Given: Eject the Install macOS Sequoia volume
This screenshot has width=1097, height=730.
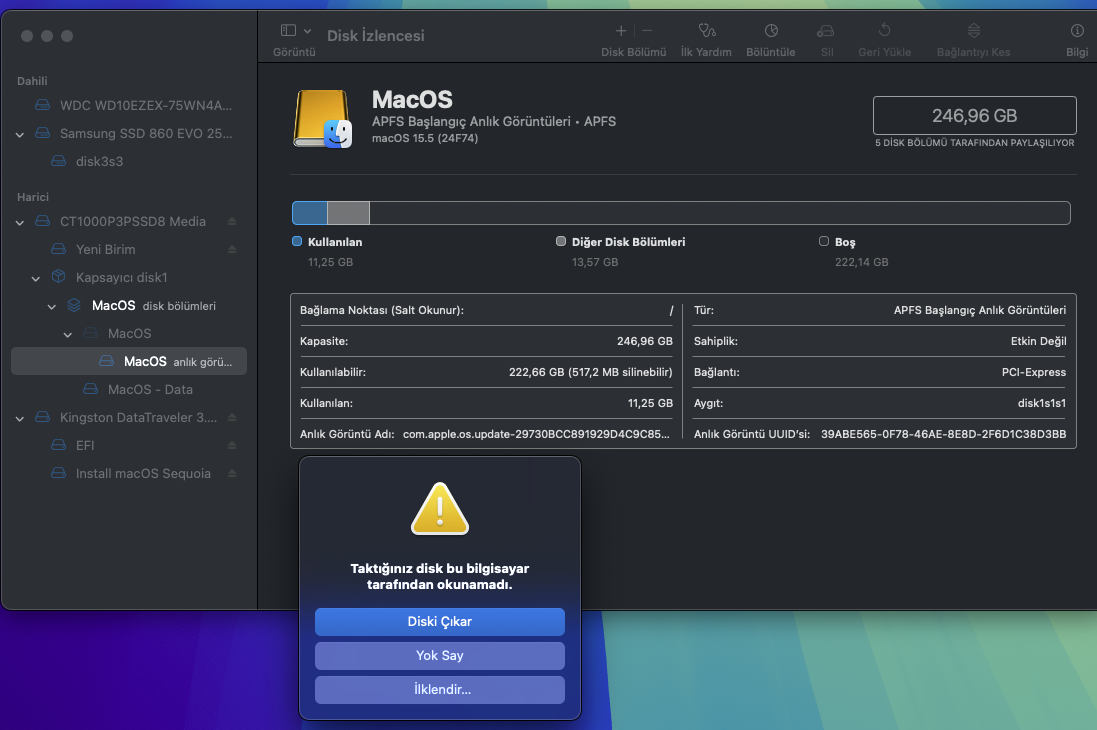Looking at the screenshot, I should pyautogui.click(x=232, y=473).
